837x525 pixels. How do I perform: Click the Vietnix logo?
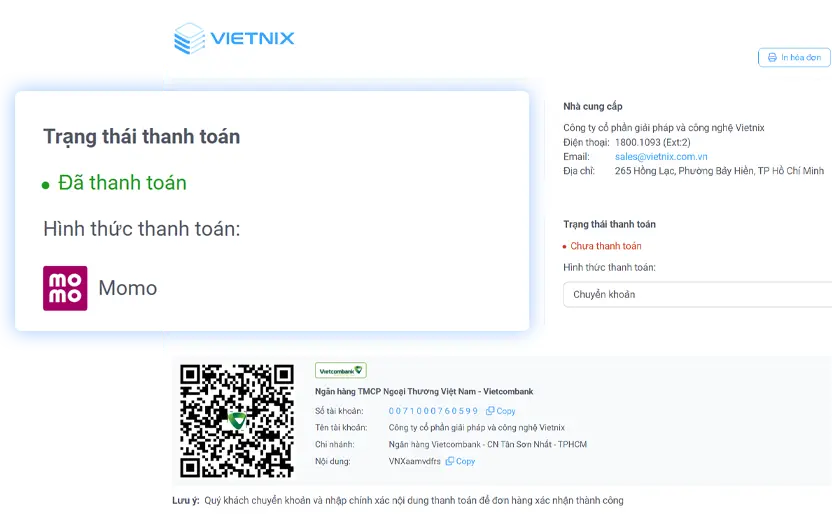coord(234,38)
